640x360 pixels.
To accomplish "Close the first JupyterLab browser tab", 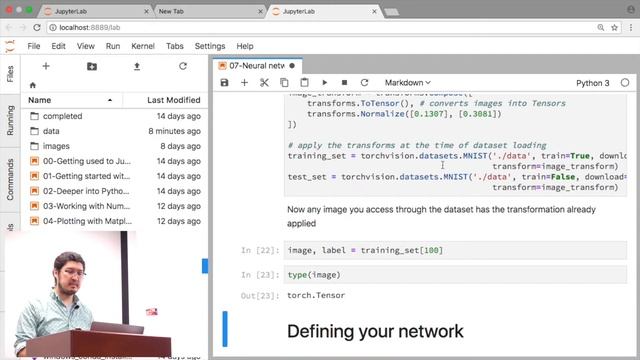I will (146, 11).
